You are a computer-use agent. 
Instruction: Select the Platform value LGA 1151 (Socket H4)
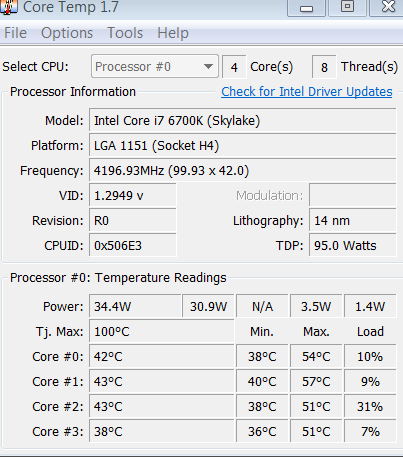point(243,145)
